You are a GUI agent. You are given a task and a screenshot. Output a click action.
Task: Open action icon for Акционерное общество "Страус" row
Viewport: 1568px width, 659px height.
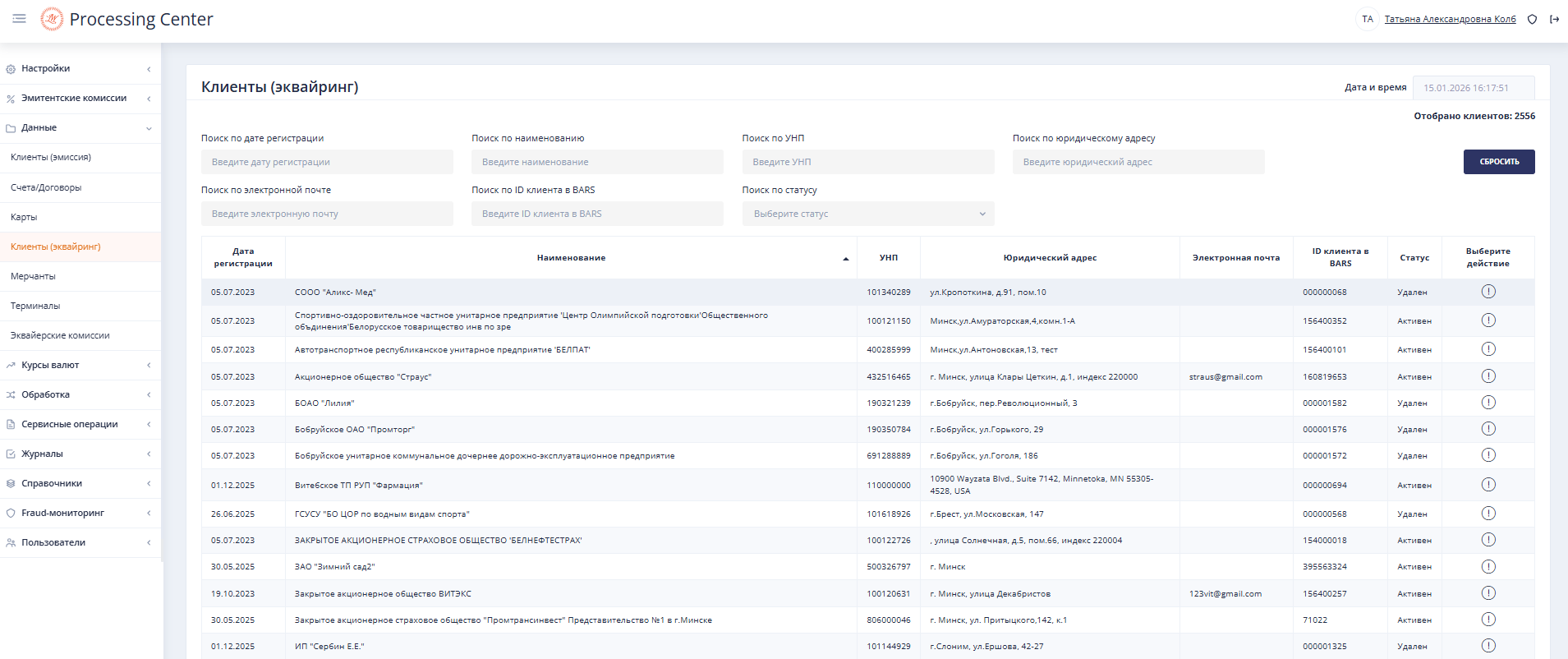click(1488, 376)
